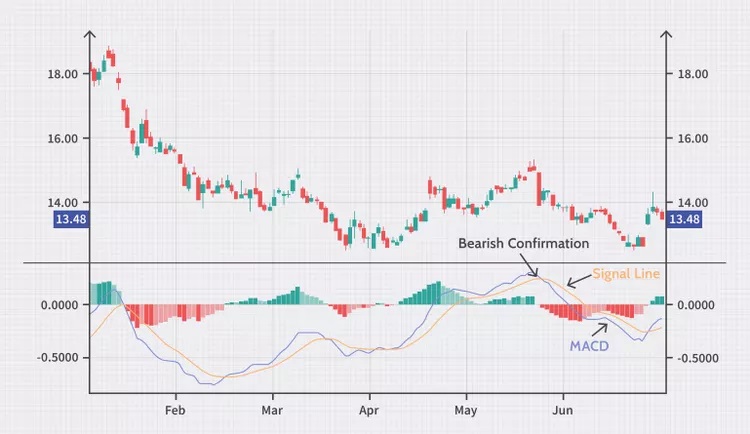
Task: Click the -0.5000 label on left MACD axis
Action: pyautogui.click(x=57, y=358)
